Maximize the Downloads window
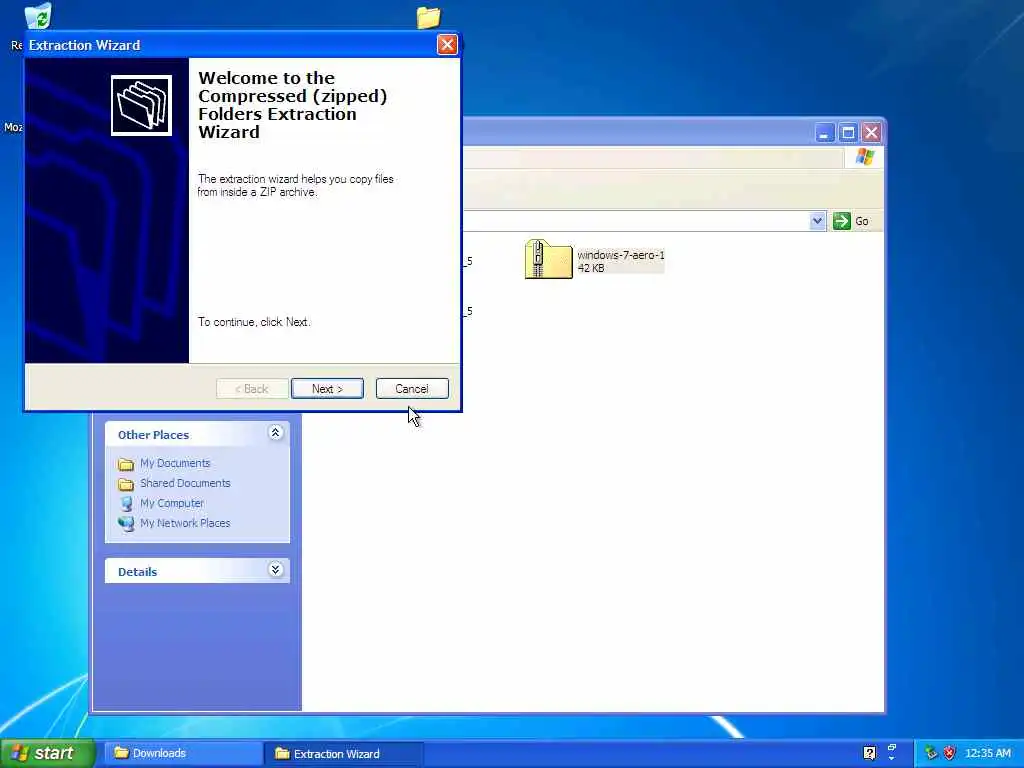This screenshot has height=768, width=1024. click(848, 133)
